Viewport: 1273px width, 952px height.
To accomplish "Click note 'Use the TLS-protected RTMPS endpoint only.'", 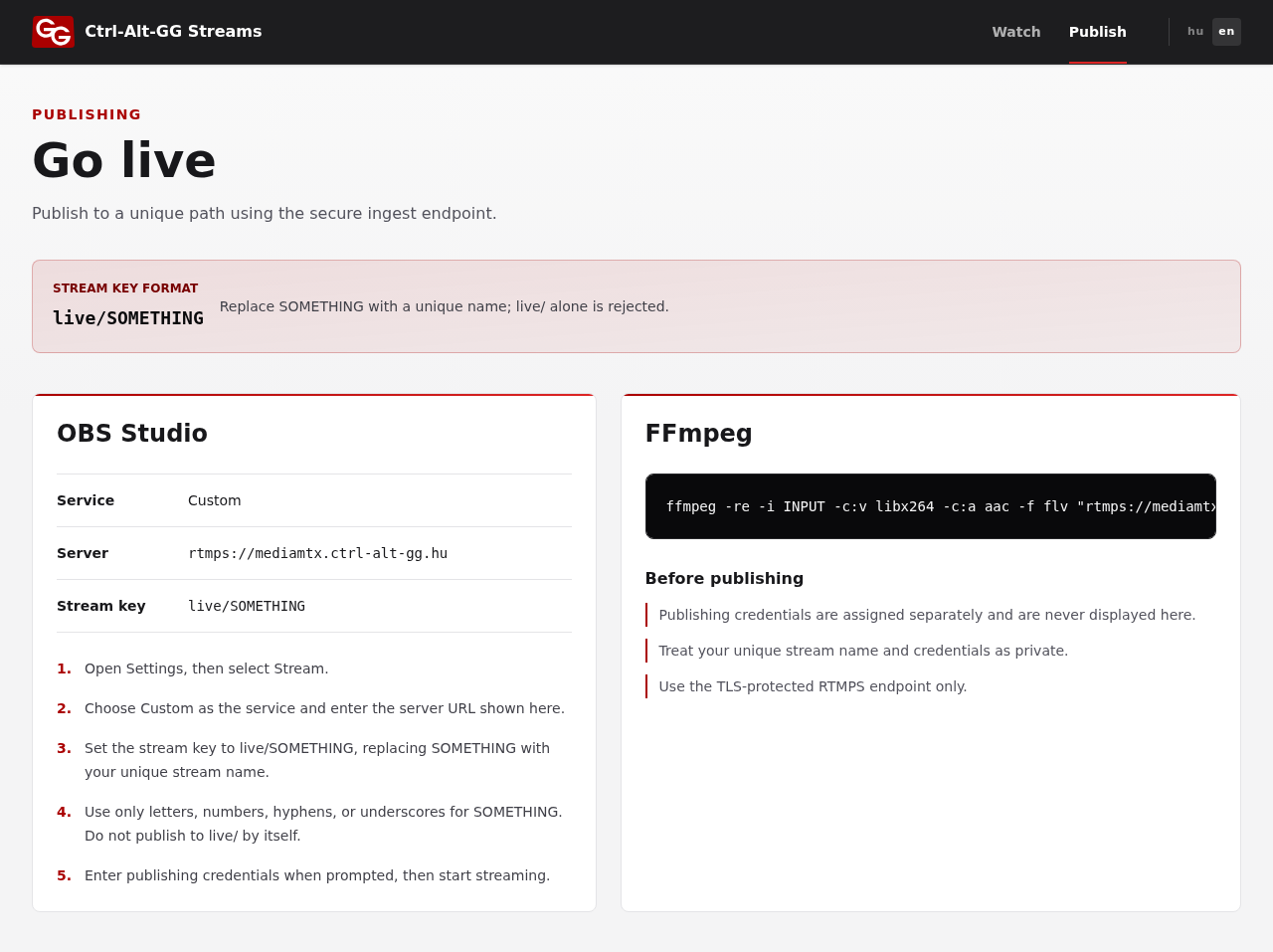I will pyautogui.click(x=813, y=686).
